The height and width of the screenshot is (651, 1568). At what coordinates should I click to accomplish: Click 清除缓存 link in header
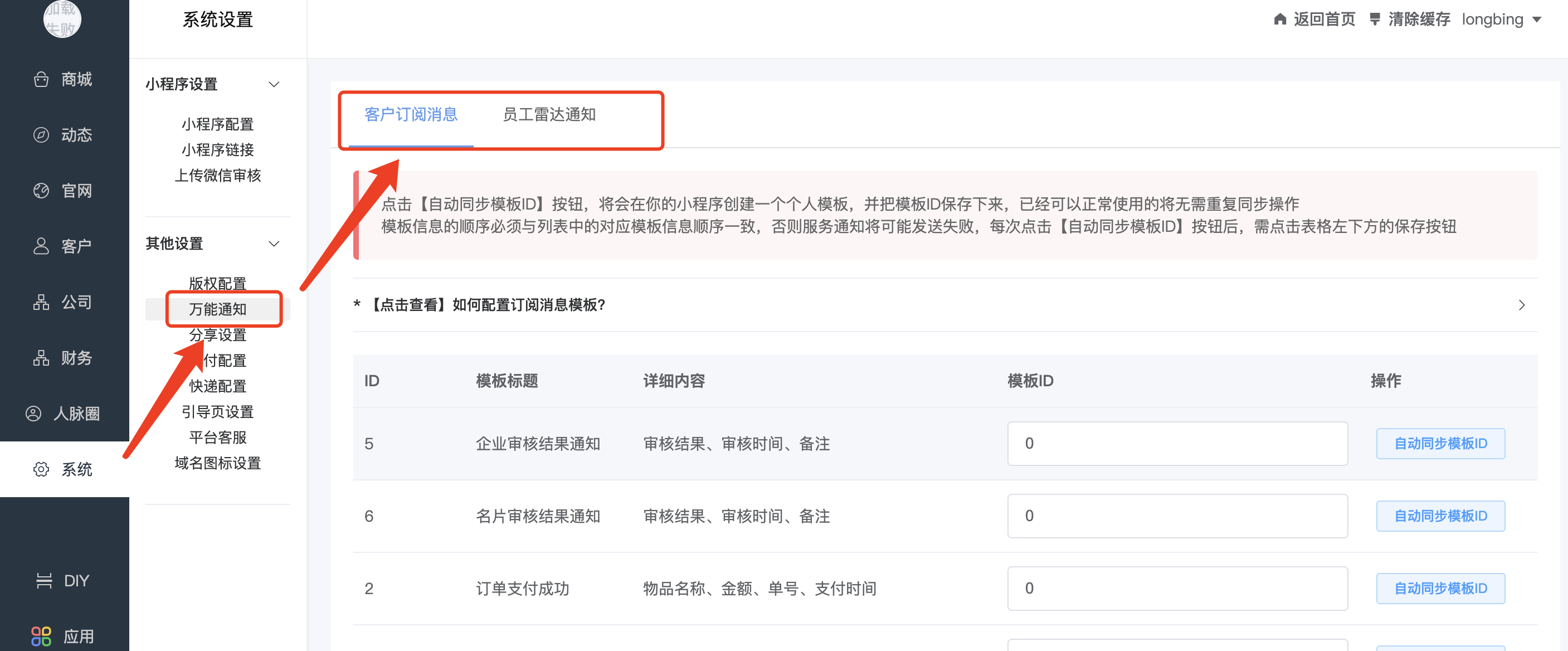[x=1419, y=20]
